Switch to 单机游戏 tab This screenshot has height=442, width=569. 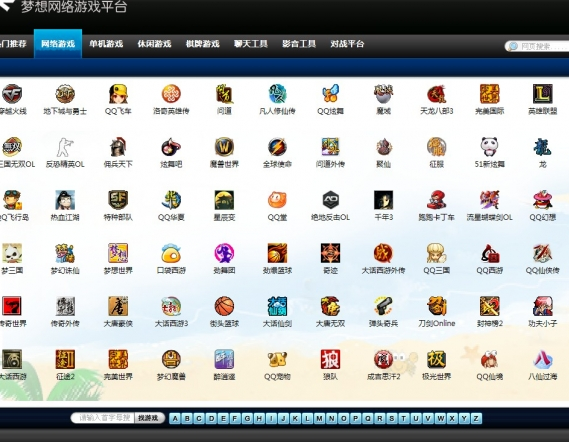click(106, 44)
